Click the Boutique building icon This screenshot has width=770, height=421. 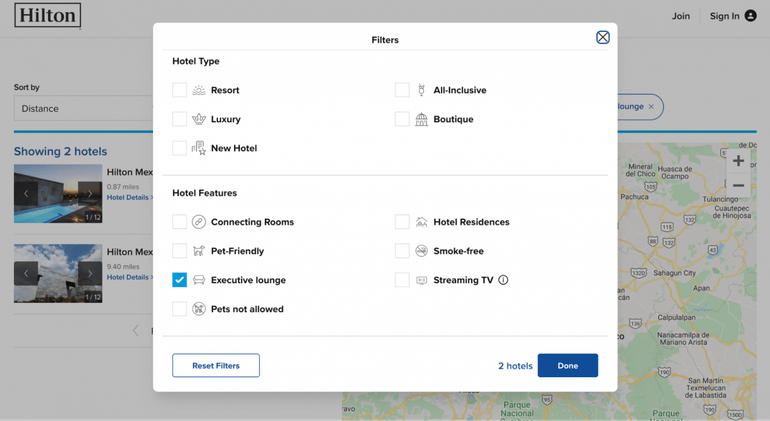[x=421, y=119]
